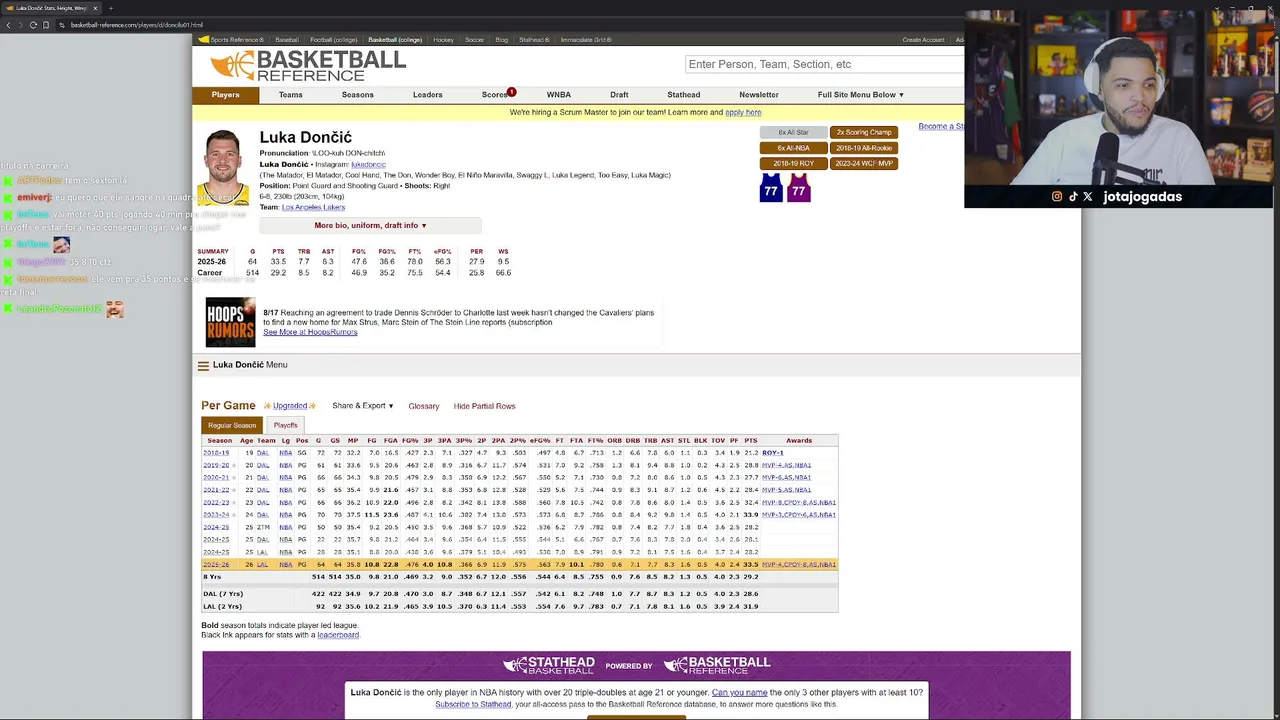Screen dimensions: 1280x720
Task: Select the Regular Season stats tab
Action: pyautogui.click(x=232, y=426)
